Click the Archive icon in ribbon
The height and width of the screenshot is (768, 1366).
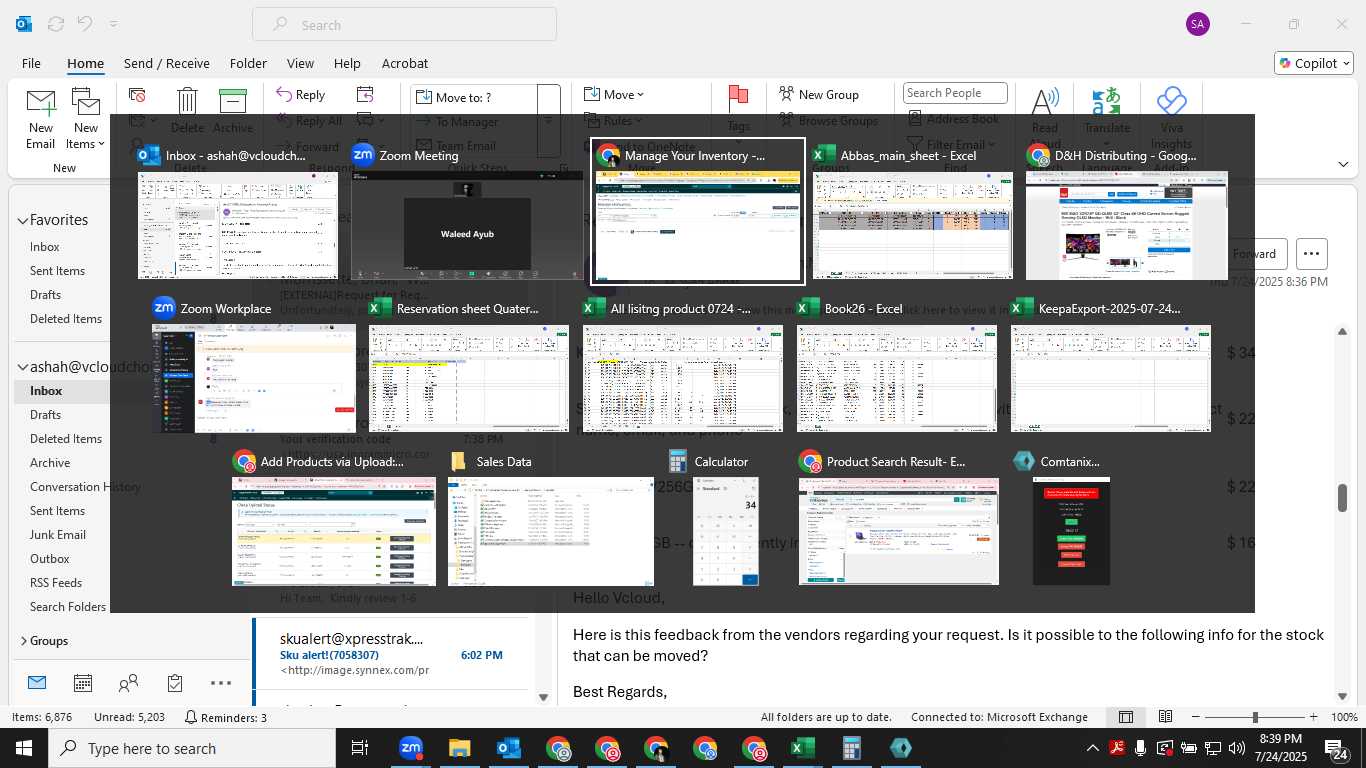[232, 101]
